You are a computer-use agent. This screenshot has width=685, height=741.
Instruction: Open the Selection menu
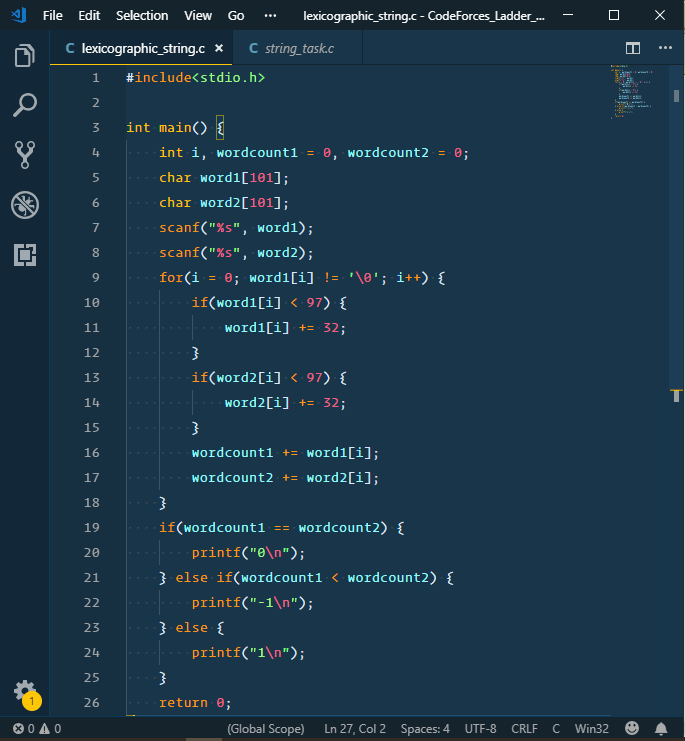coord(142,16)
